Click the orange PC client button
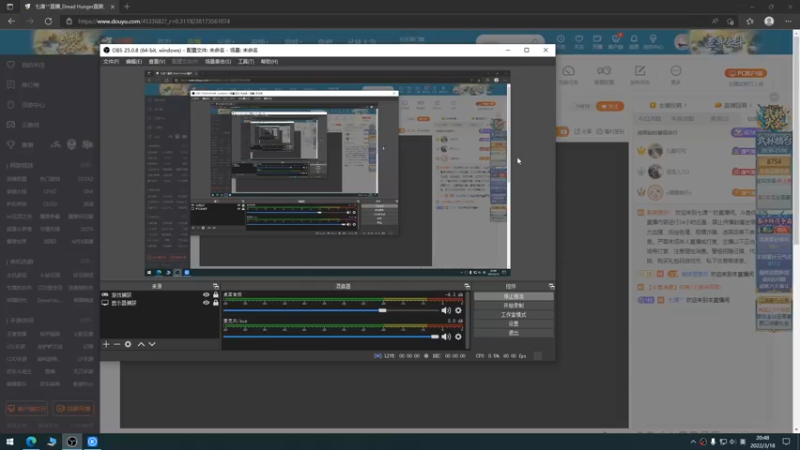This screenshot has height=450, width=800. [x=745, y=73]
